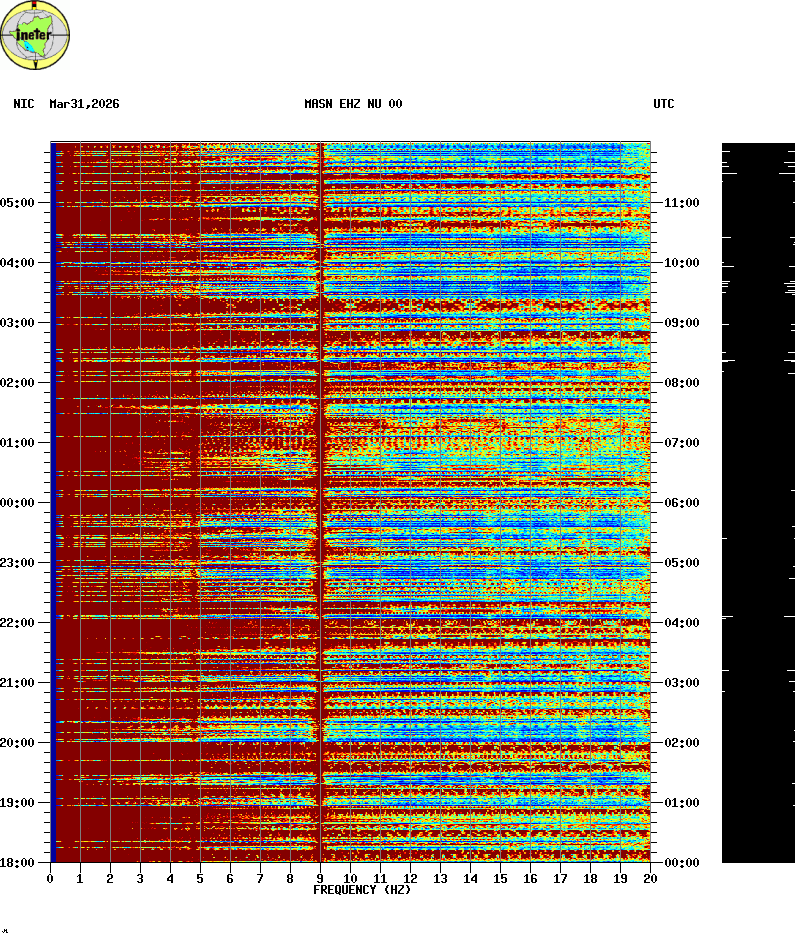Click the Ineter logo in the corner

(x=36, y=36)
